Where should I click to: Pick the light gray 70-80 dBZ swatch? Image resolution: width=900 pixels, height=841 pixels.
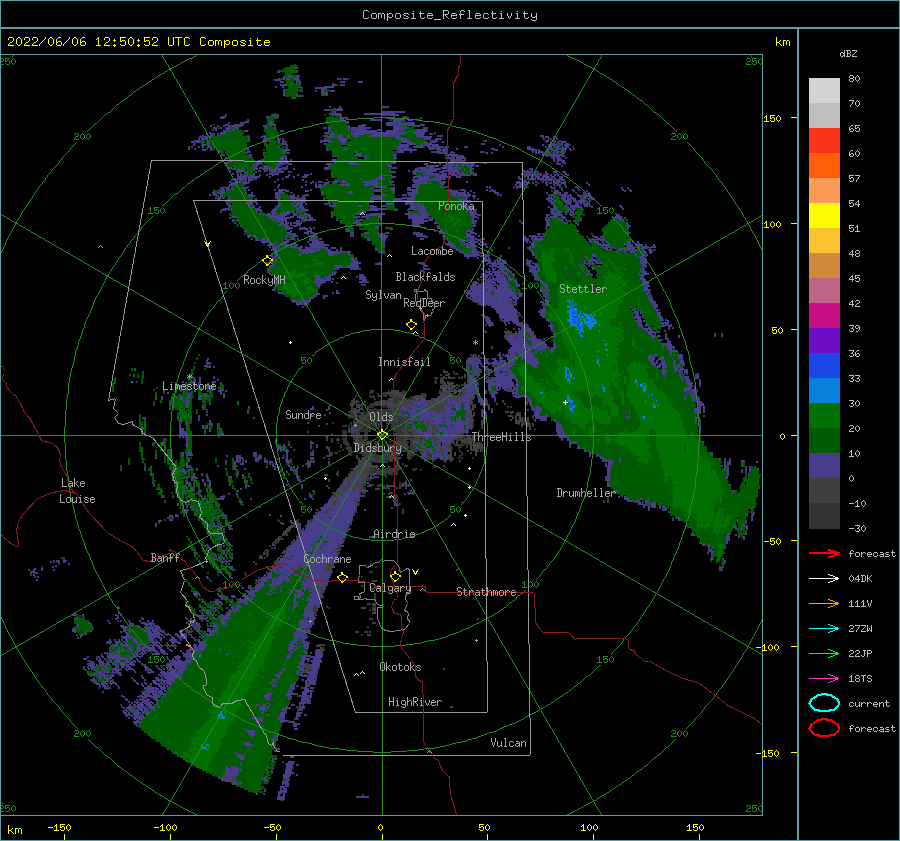pyautogui.click(x=824, y=91)
